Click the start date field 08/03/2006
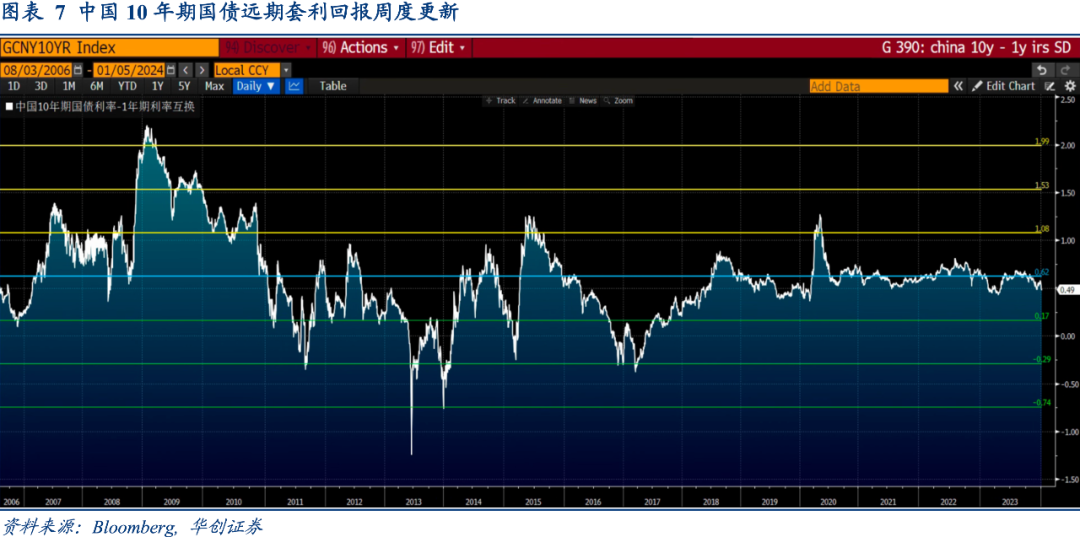 (37, 70)
